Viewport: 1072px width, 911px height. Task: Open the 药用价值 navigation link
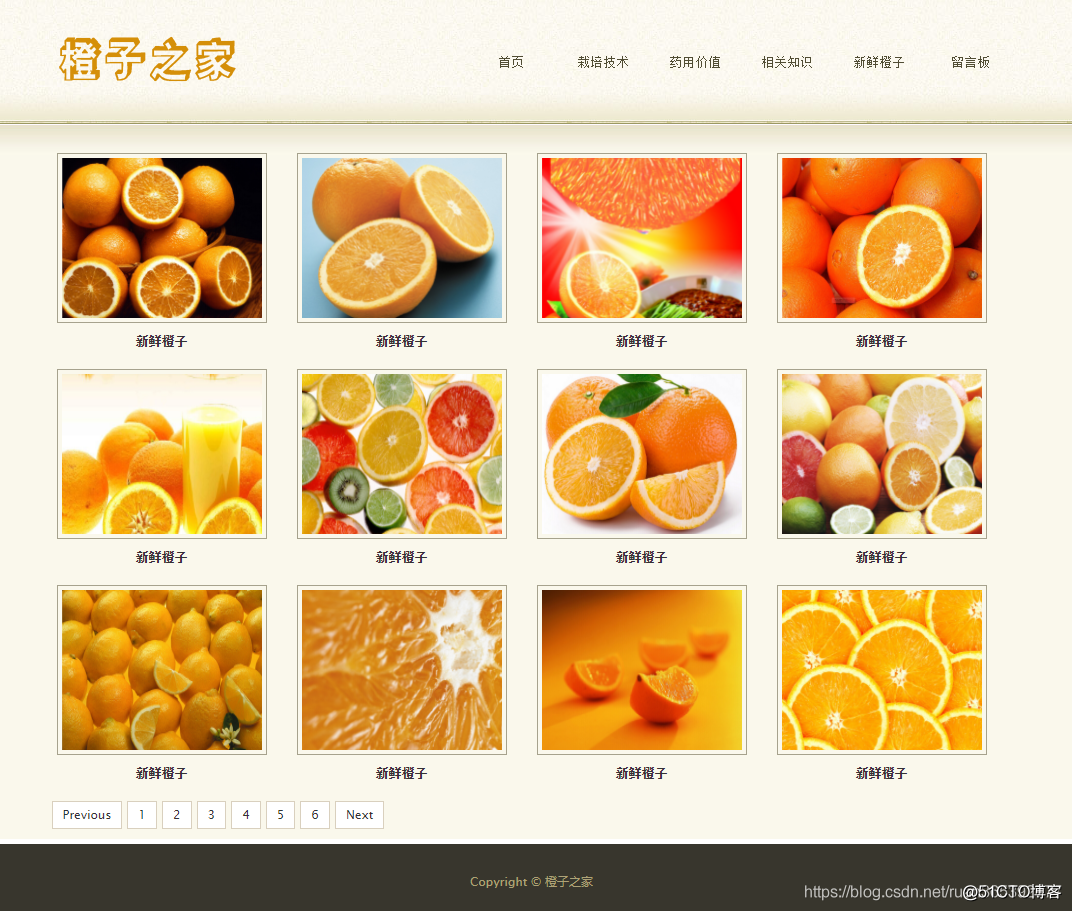click(694, 61)
